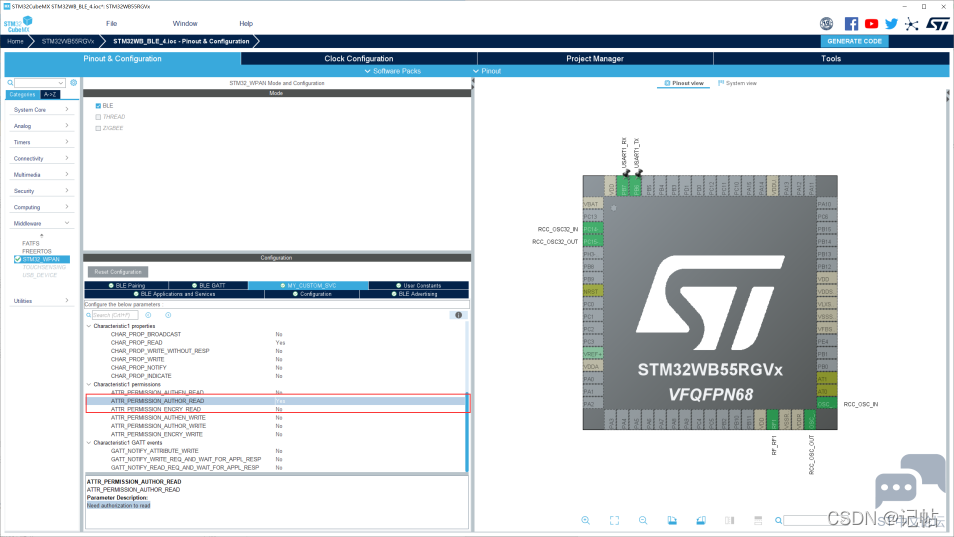This screenshot has height=537, width=954.
Task: Click the scroll-up arrow above FATFS
Action: click(41, 235)
